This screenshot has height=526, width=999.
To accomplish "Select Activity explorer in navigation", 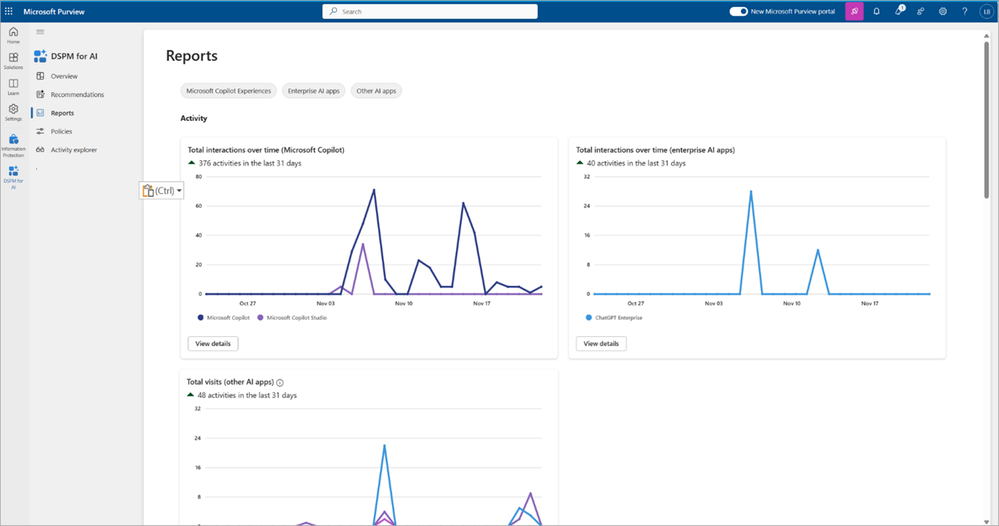I will click(x=74, y=150).
